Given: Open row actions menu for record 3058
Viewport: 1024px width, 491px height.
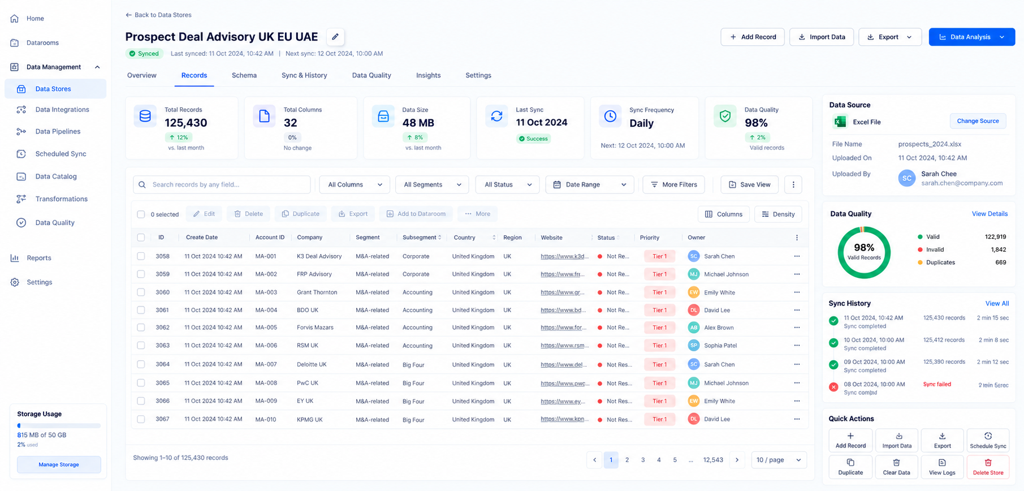Looking at the screenshot, I should point(796,256).
